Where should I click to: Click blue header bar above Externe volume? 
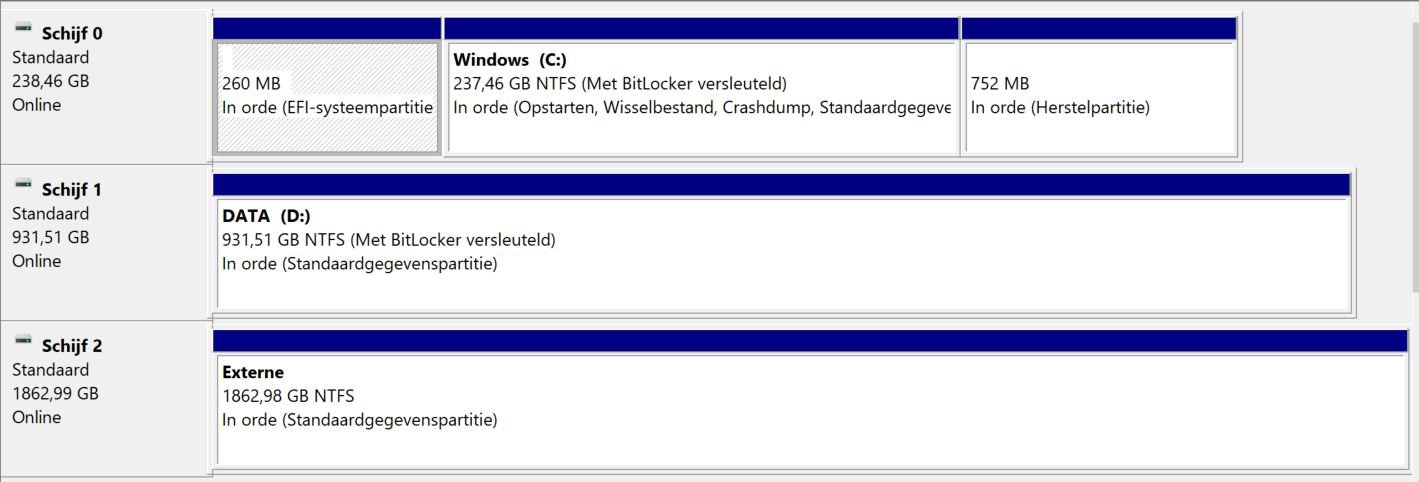810,341
